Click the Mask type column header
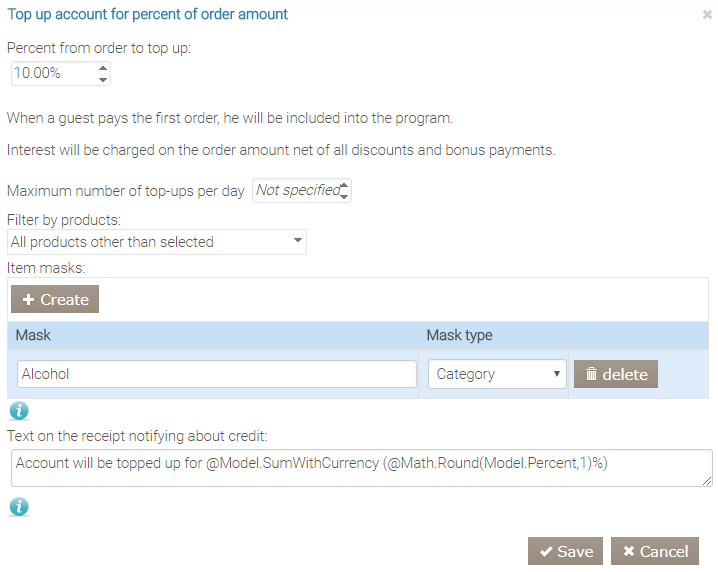 pos(493,335)
